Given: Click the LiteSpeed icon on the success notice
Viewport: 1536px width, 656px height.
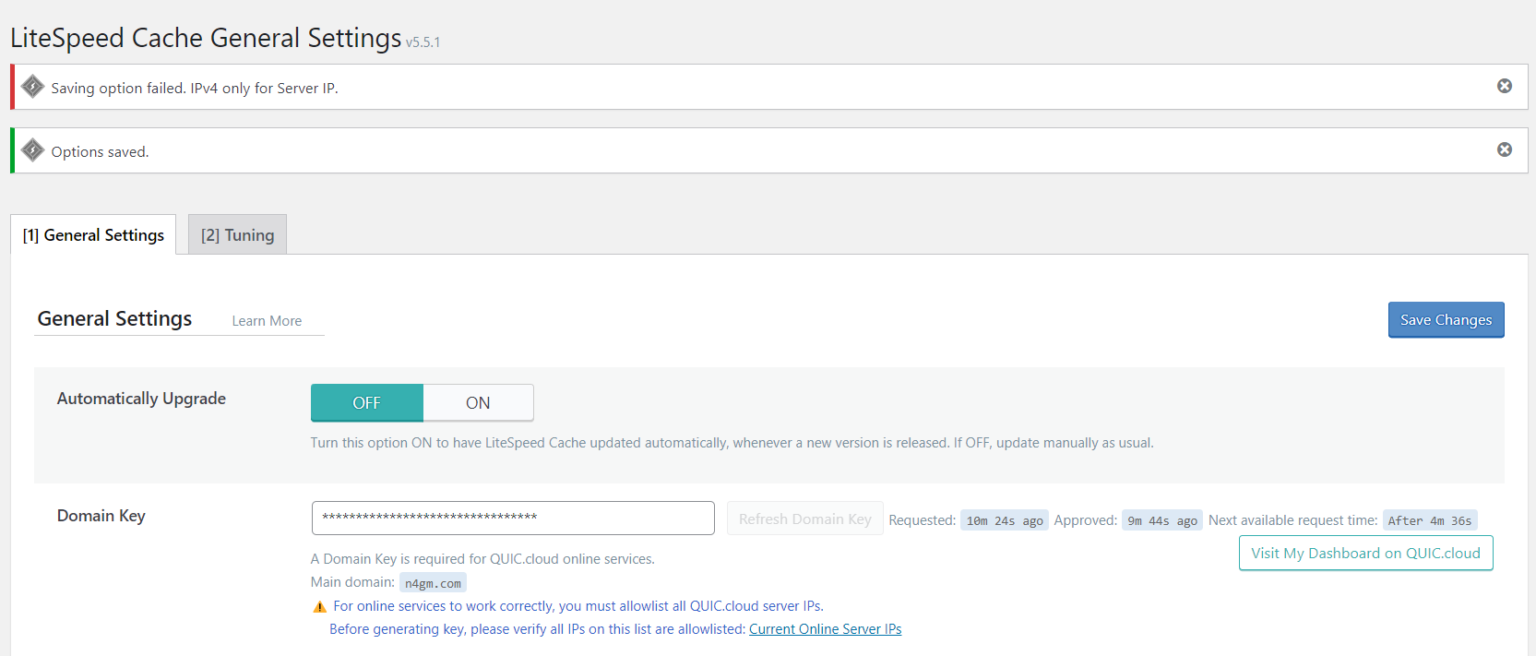Looking at the screenshot, I should tap(33, 149).
